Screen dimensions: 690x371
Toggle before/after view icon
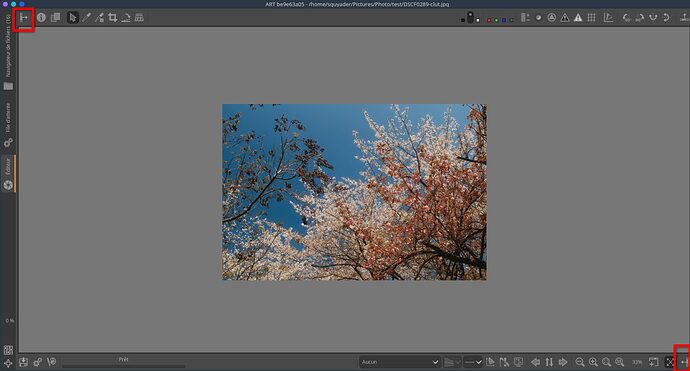click(x=55, y=18)
